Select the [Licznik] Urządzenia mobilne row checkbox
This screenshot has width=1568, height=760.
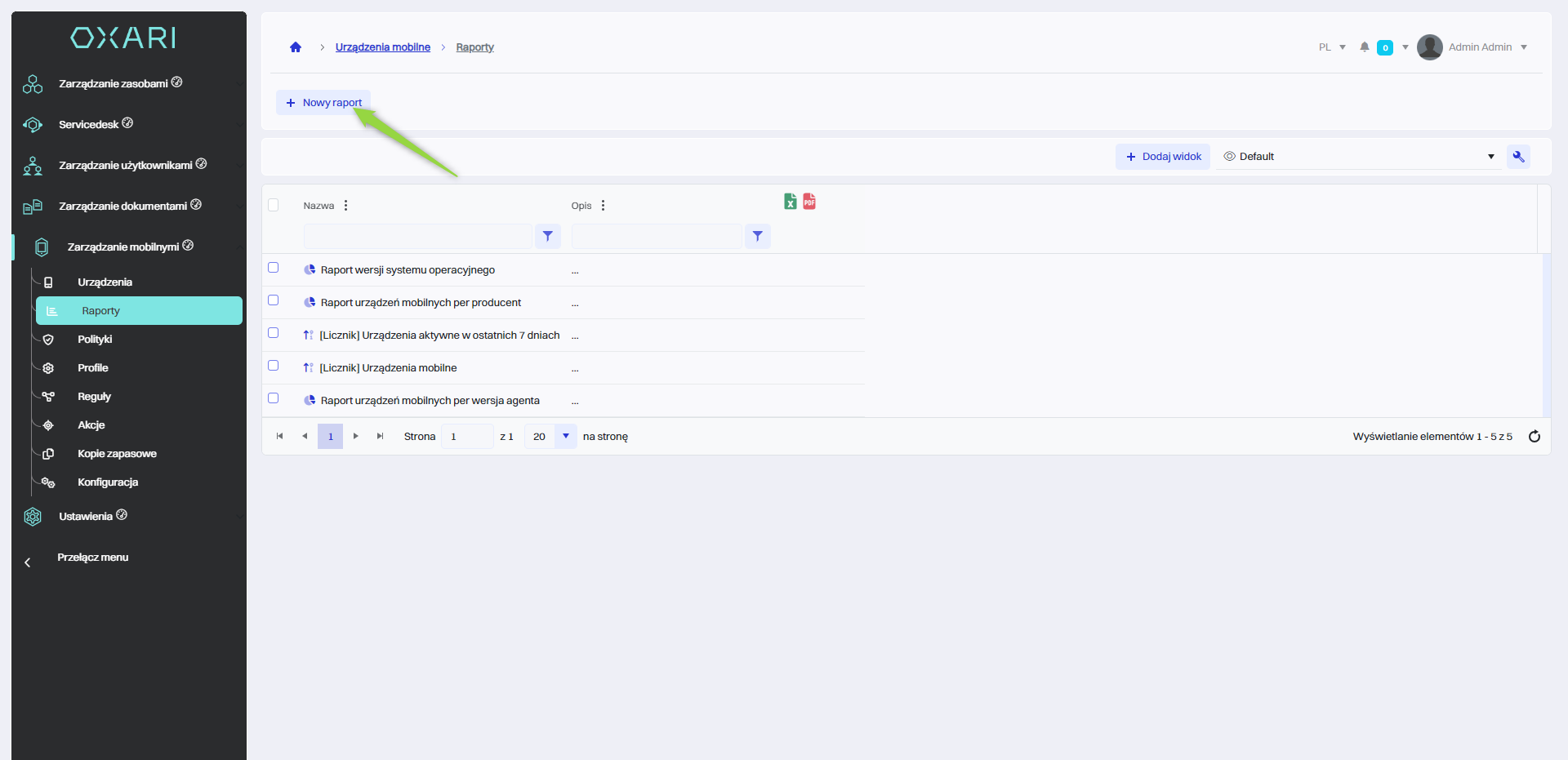pos(274,366)
